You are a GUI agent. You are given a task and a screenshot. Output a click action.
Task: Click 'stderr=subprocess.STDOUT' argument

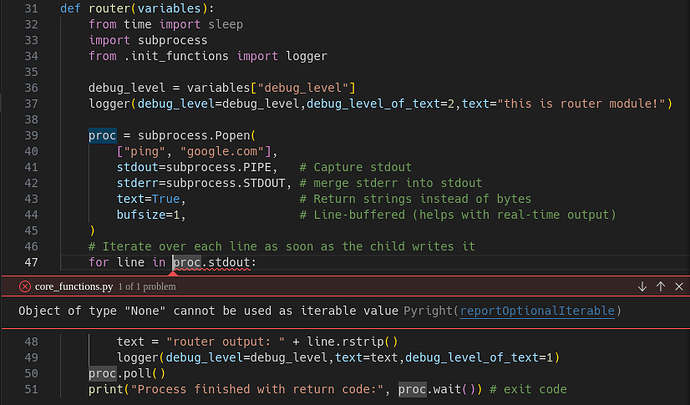pyautogui.click(x=201, y=183)
